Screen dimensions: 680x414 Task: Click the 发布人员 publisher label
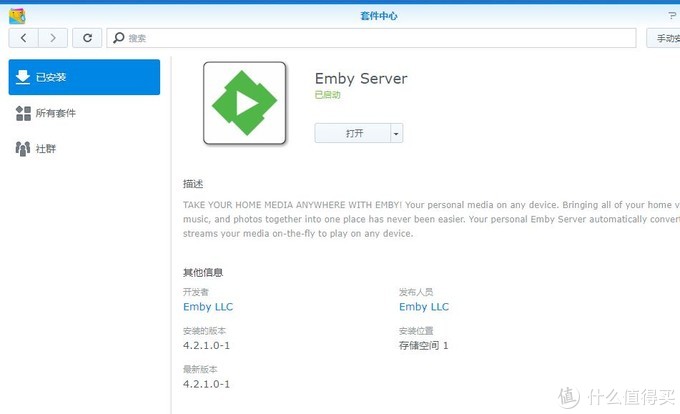tap(416, 292)
